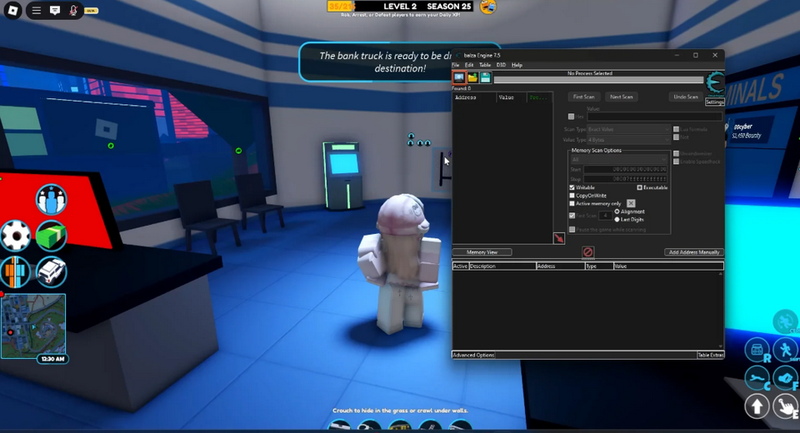Open the Value Type dropdown
The image size is (800, 433).
629,139
